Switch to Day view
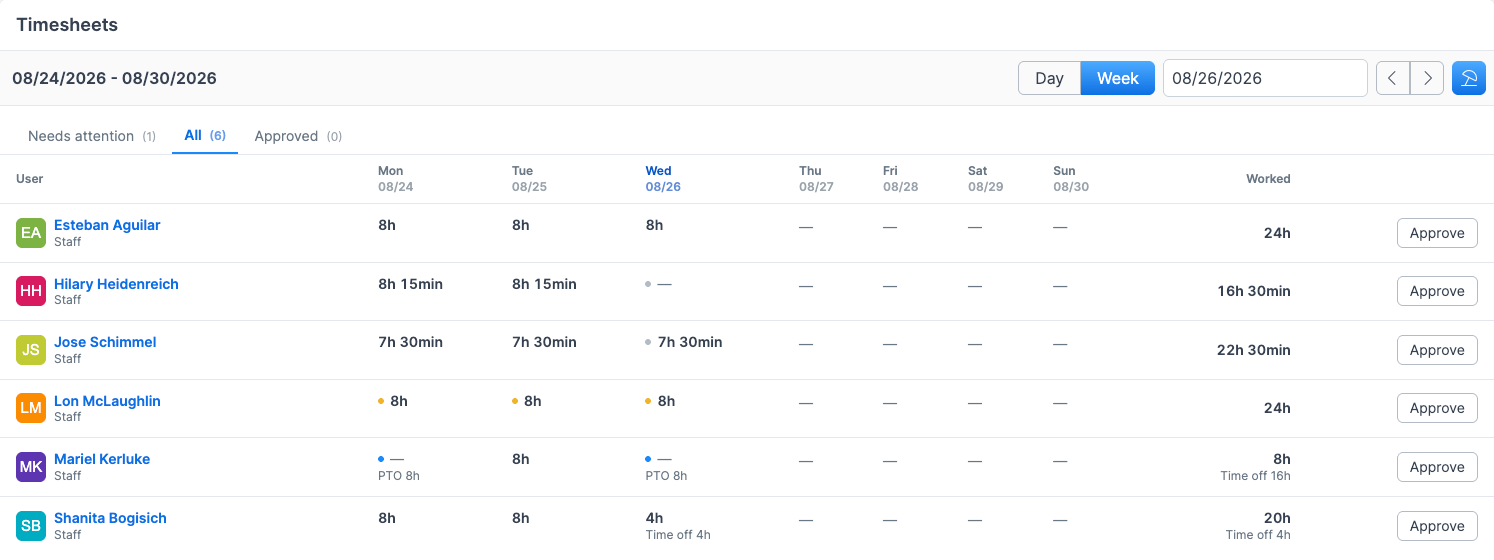Viewport: 1494px width, 560px height. point(1049,78)
